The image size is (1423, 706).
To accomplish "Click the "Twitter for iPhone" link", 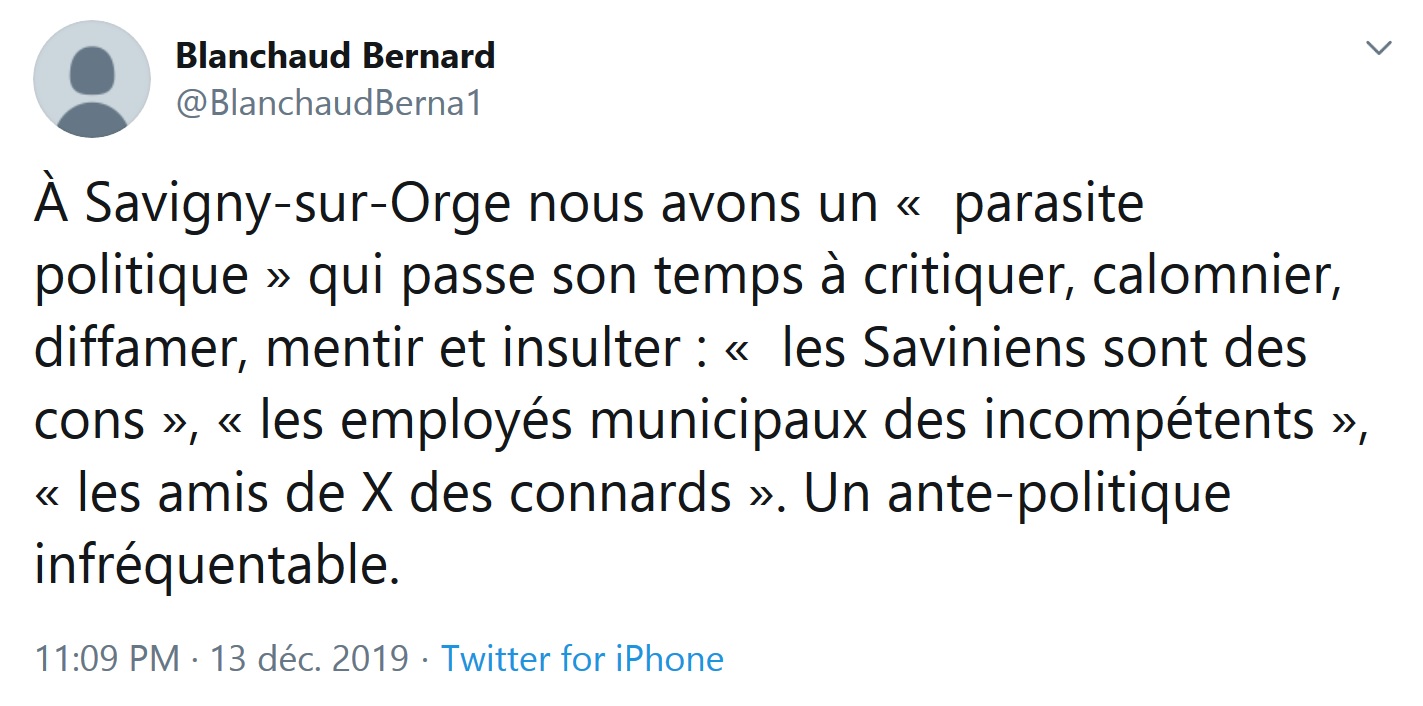I will tap(585, 659).
